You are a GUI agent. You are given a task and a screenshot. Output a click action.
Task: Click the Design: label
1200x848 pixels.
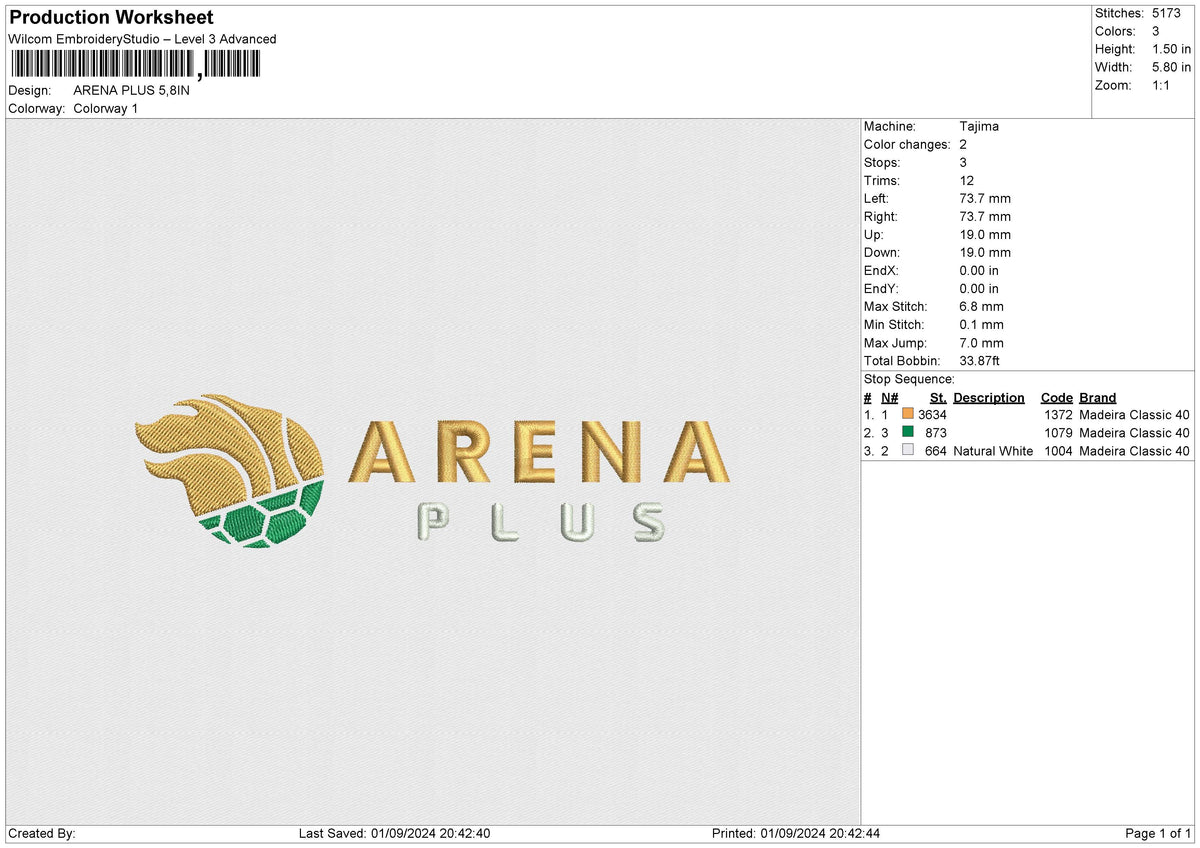tap(28, 90)
